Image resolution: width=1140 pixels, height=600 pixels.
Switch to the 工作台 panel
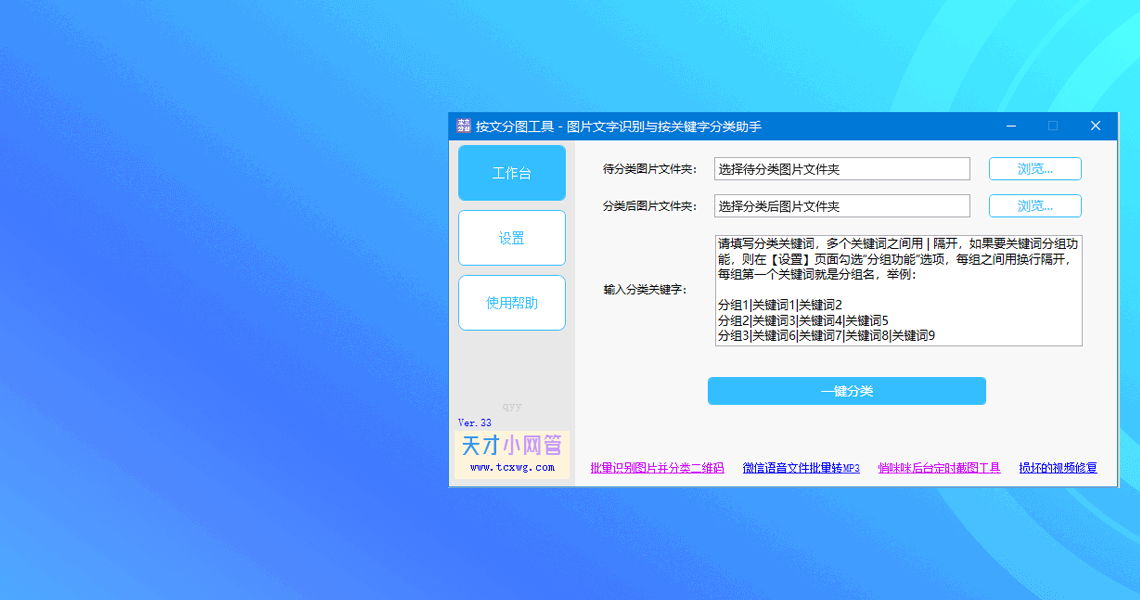(x=511, y=172)
